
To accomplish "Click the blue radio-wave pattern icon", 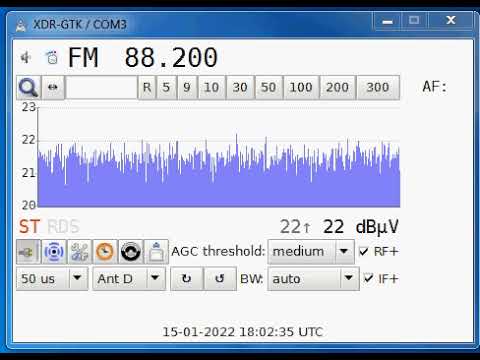I will coord(54,252).
